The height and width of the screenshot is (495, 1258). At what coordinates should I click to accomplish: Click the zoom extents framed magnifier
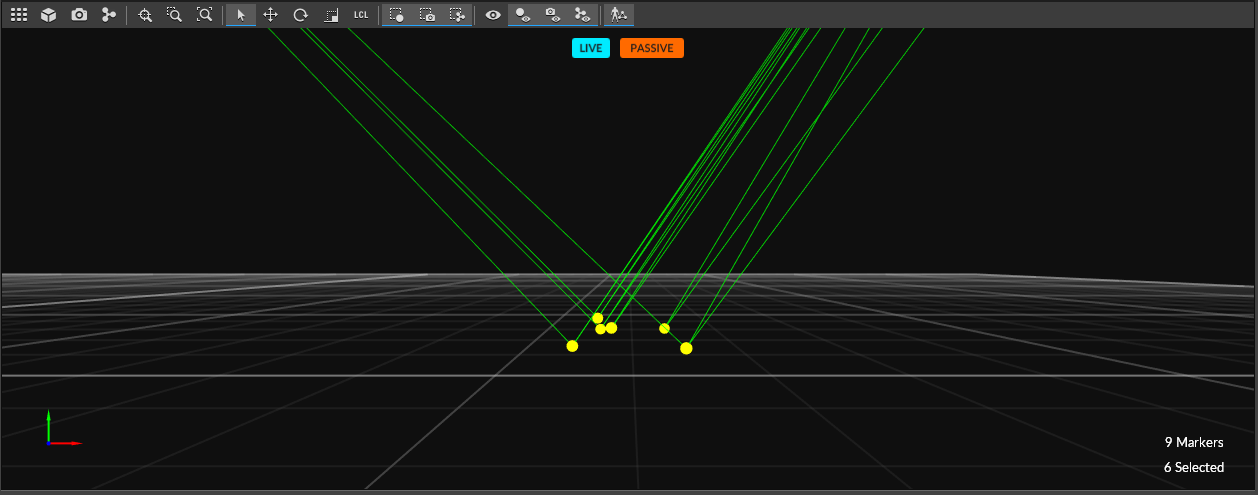click(204, 15)
